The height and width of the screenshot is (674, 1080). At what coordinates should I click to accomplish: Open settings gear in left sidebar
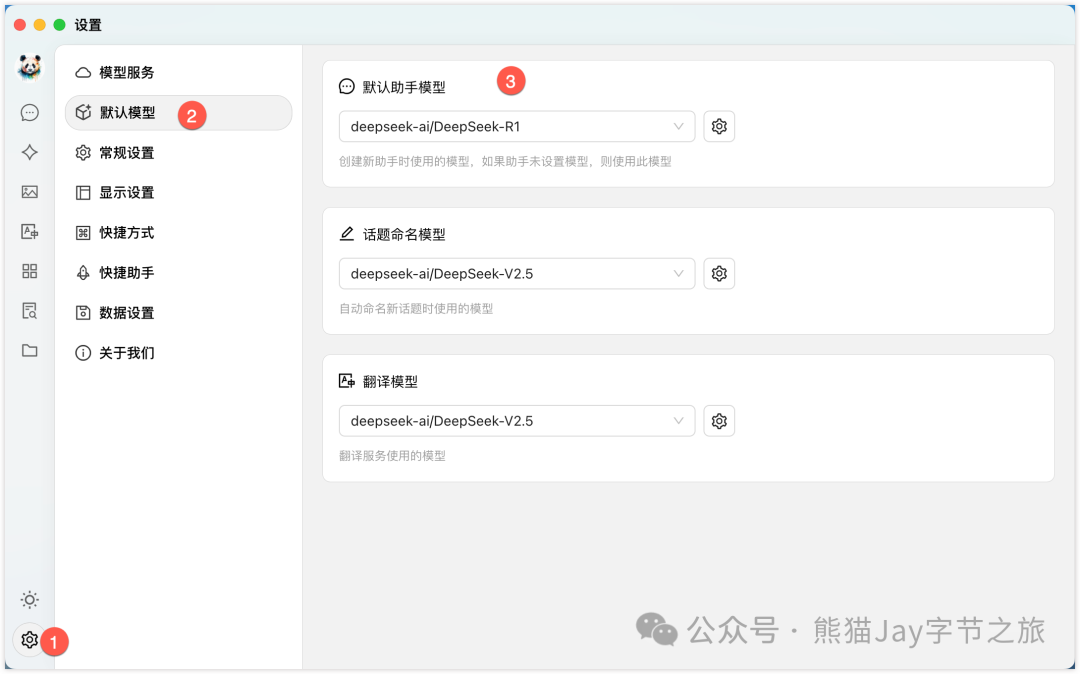[x=30, y=640]
